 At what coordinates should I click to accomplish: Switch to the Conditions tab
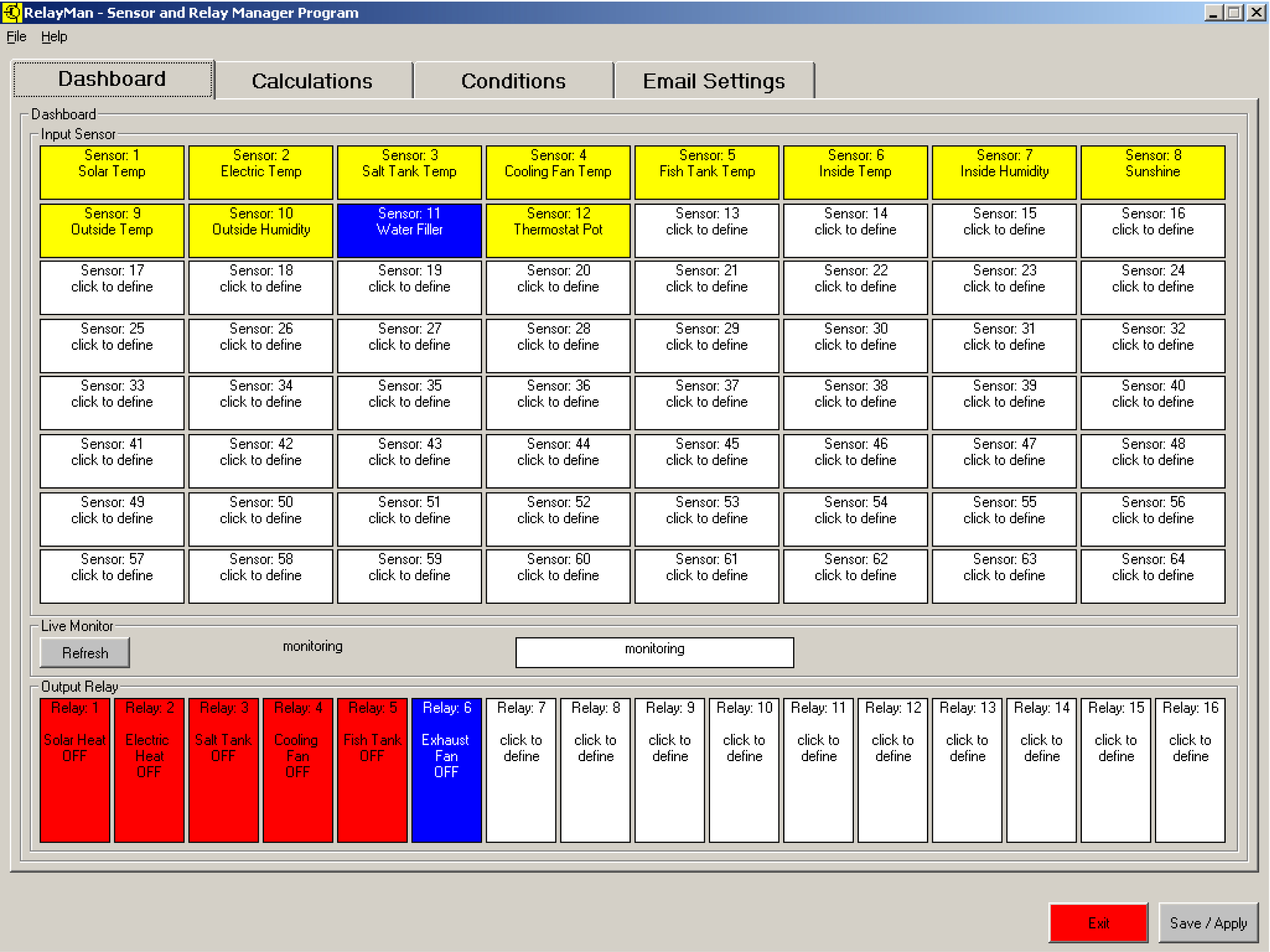[513, 81]
